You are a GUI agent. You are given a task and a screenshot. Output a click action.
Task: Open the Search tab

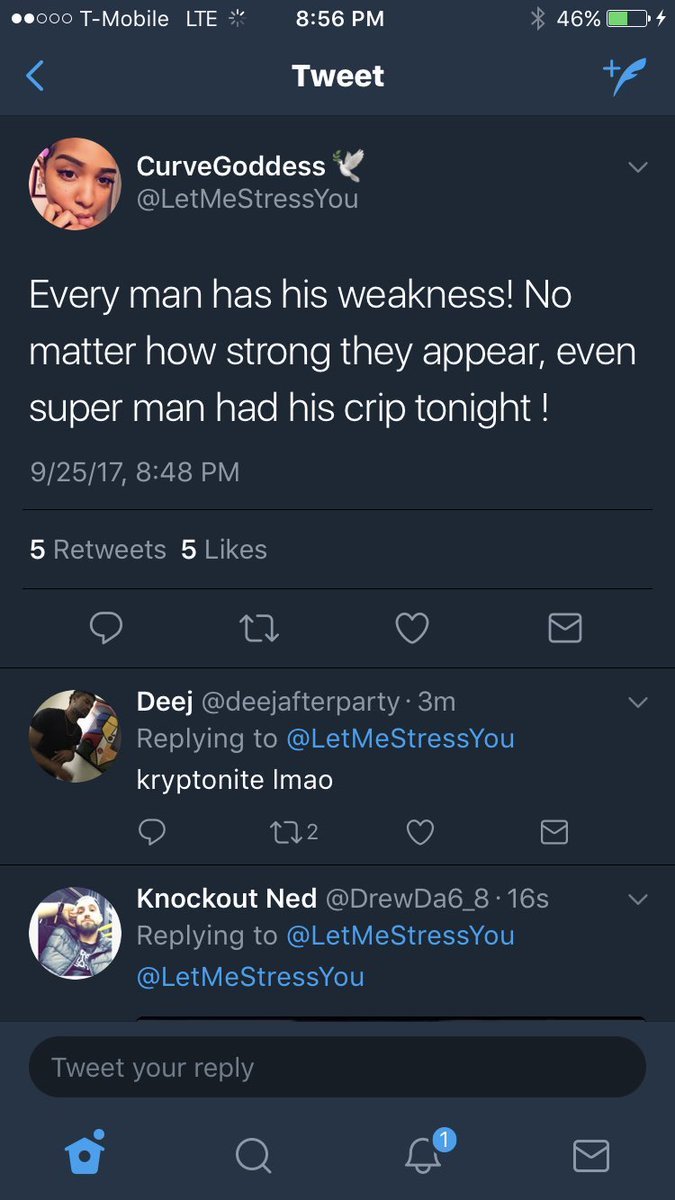253,1155
